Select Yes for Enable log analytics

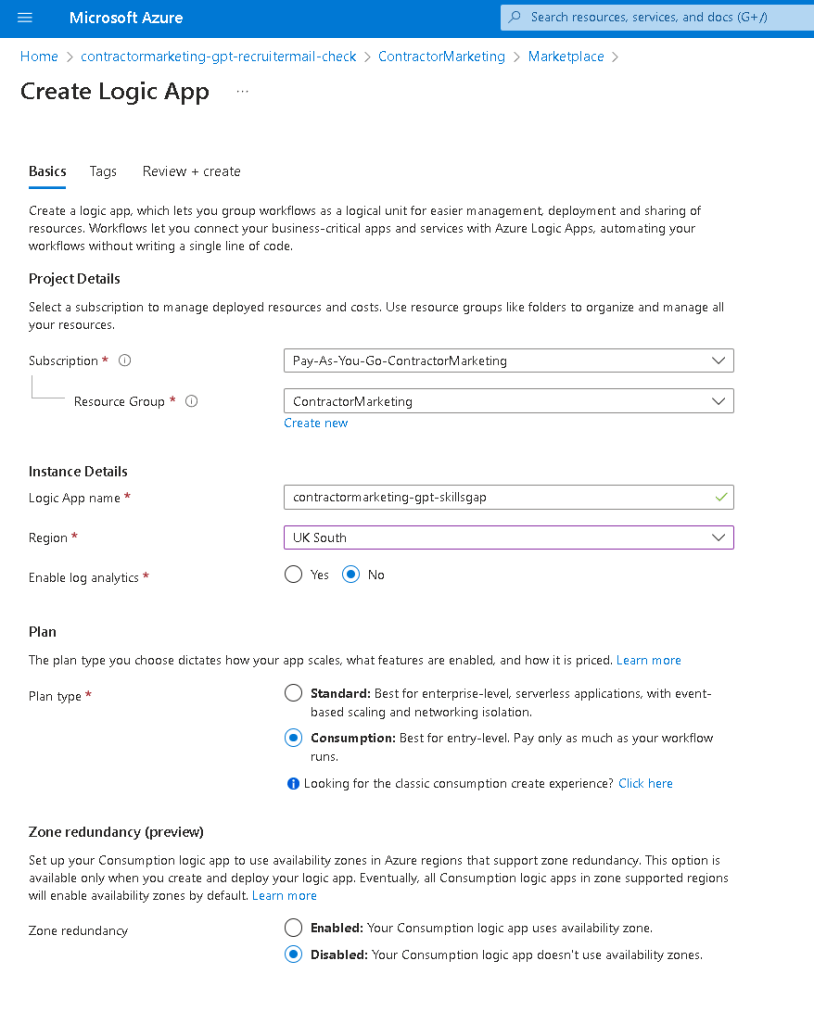(293, 575)
